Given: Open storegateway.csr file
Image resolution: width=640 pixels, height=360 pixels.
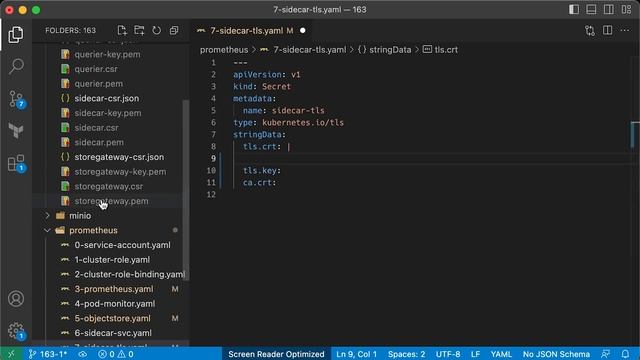Looking at the screenshot, I should (110, 187).
